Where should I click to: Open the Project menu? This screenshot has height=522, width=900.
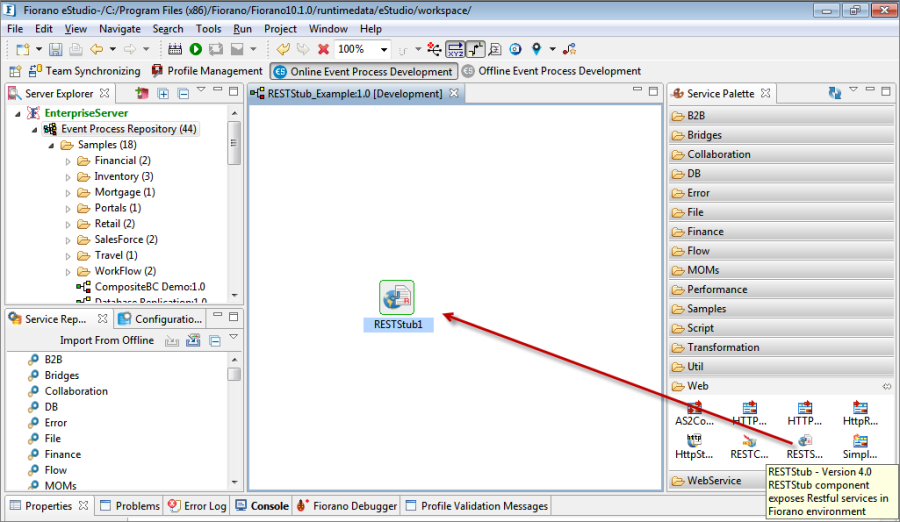click(x=280, y=29)
